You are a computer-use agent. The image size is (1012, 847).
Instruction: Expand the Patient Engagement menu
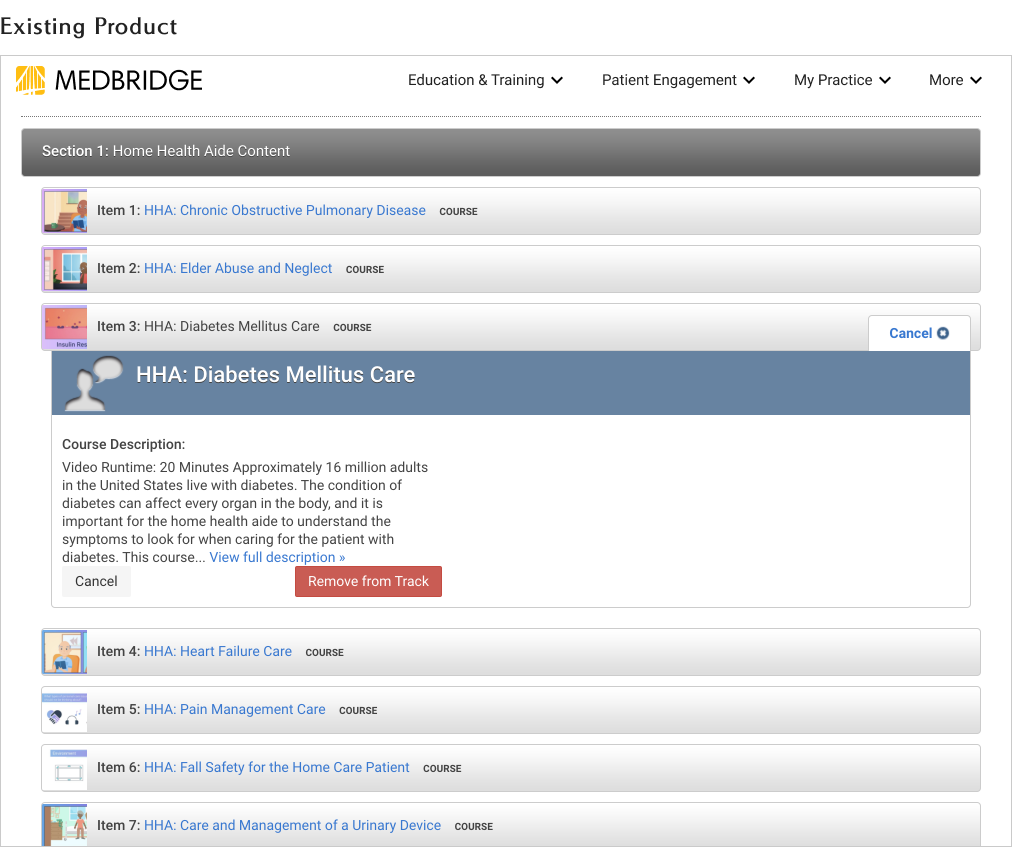[x=678, y=80]
